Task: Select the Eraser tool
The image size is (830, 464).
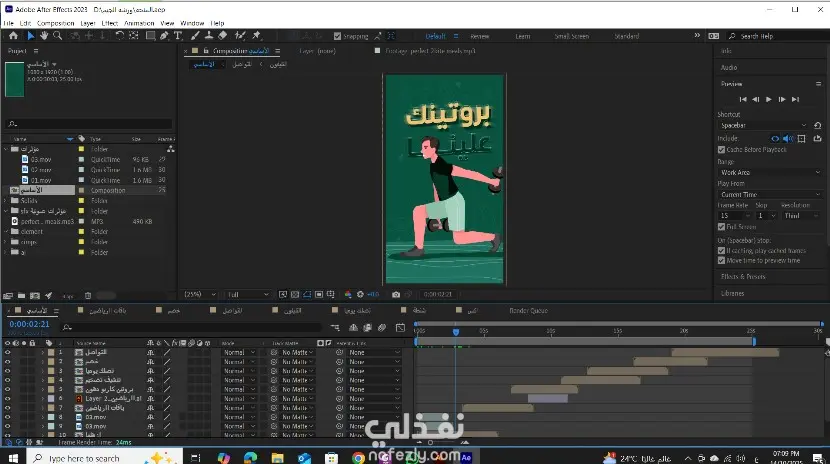Action: pyautogui.click(x=223, y=35)
